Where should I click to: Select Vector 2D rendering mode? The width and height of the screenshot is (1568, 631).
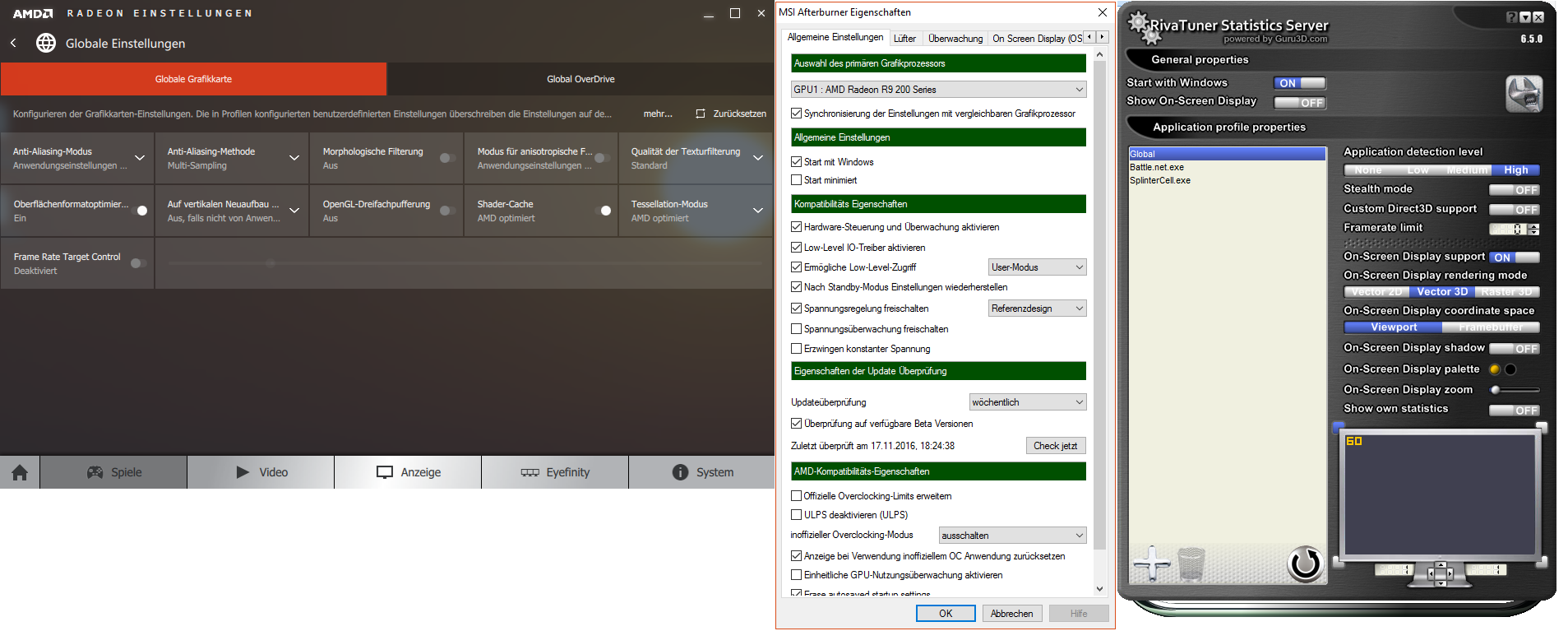[1376, 292]
